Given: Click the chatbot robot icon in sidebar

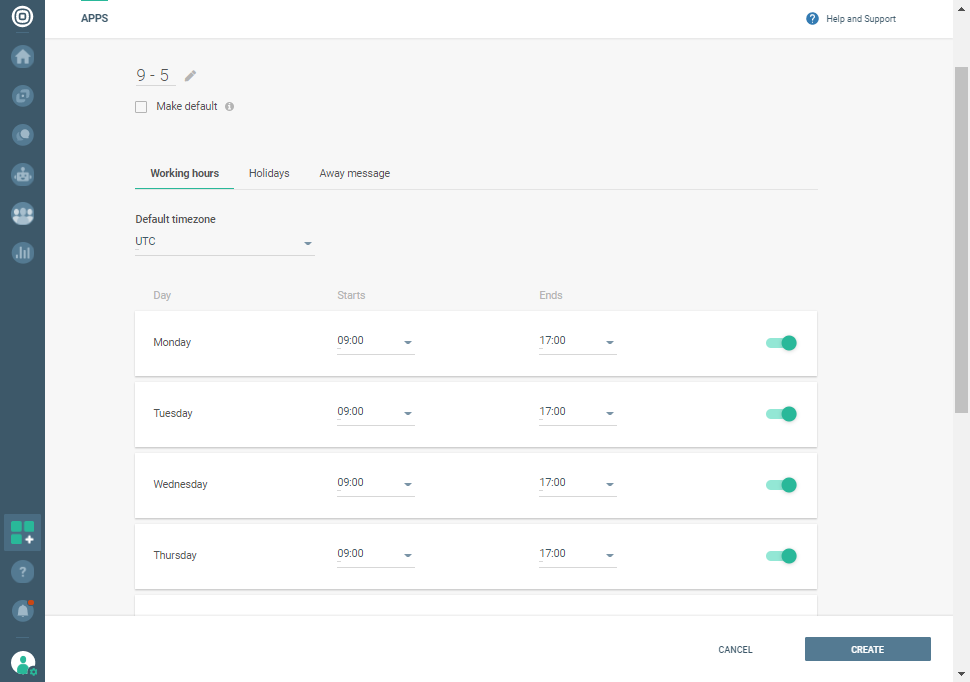Looking at the screenshot, I should coord(22,174).
